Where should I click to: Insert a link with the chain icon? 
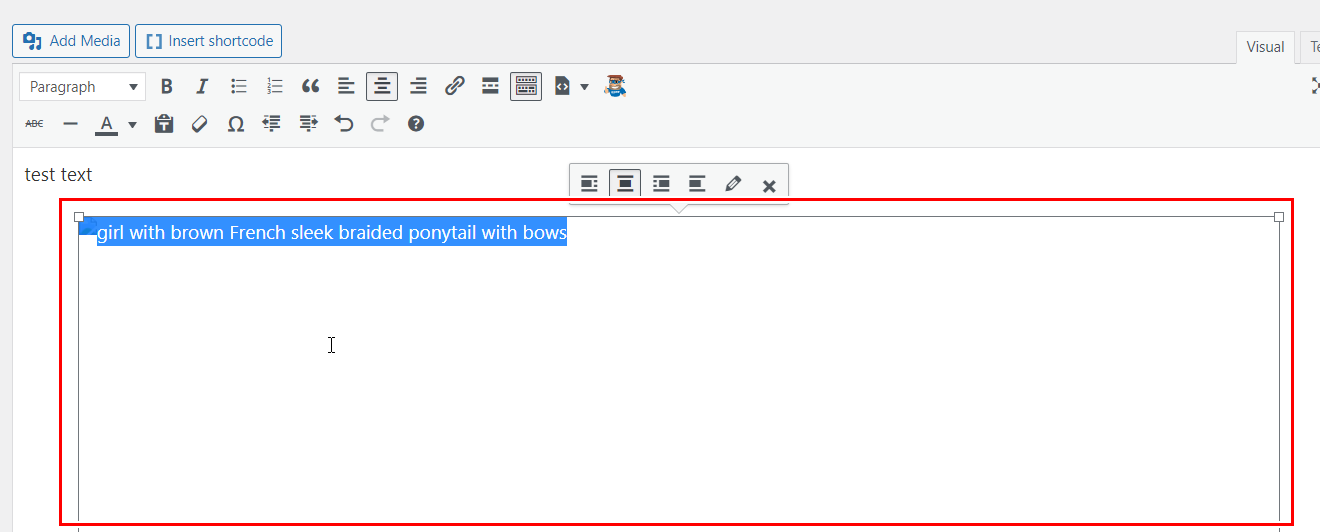454,87
